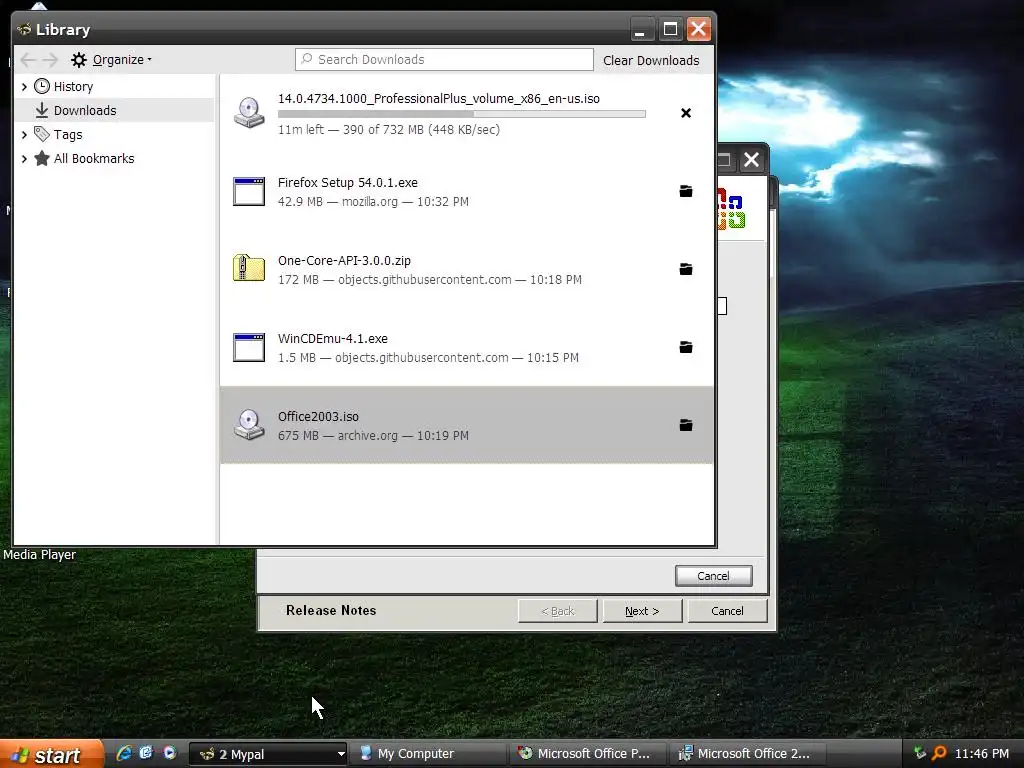
Task: Click the 14.0.4734.1000_ProfessionalPlus ISO file name
Action: coord(439,99)
